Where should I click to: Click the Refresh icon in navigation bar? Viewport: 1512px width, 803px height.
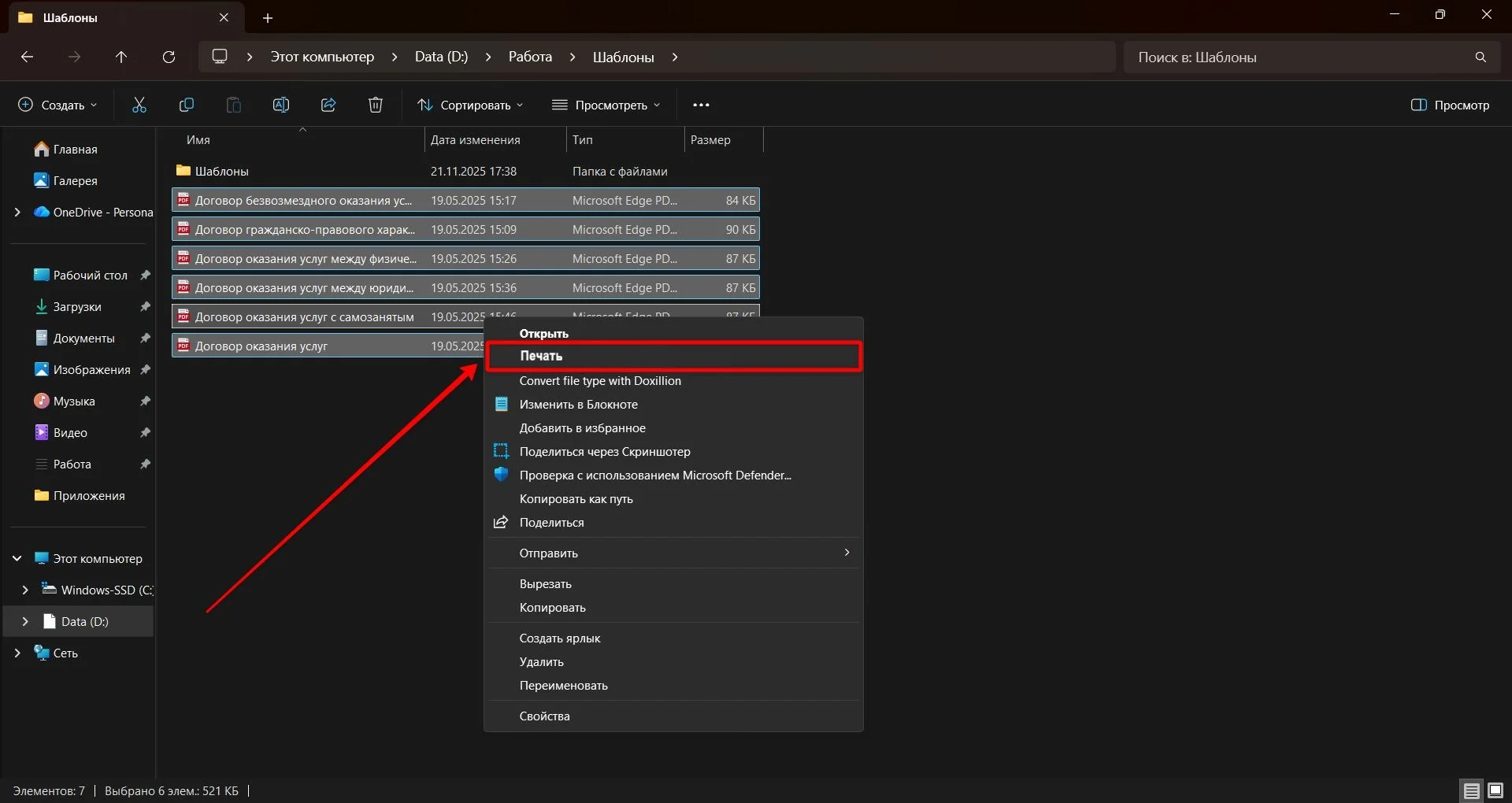[169, 57]
